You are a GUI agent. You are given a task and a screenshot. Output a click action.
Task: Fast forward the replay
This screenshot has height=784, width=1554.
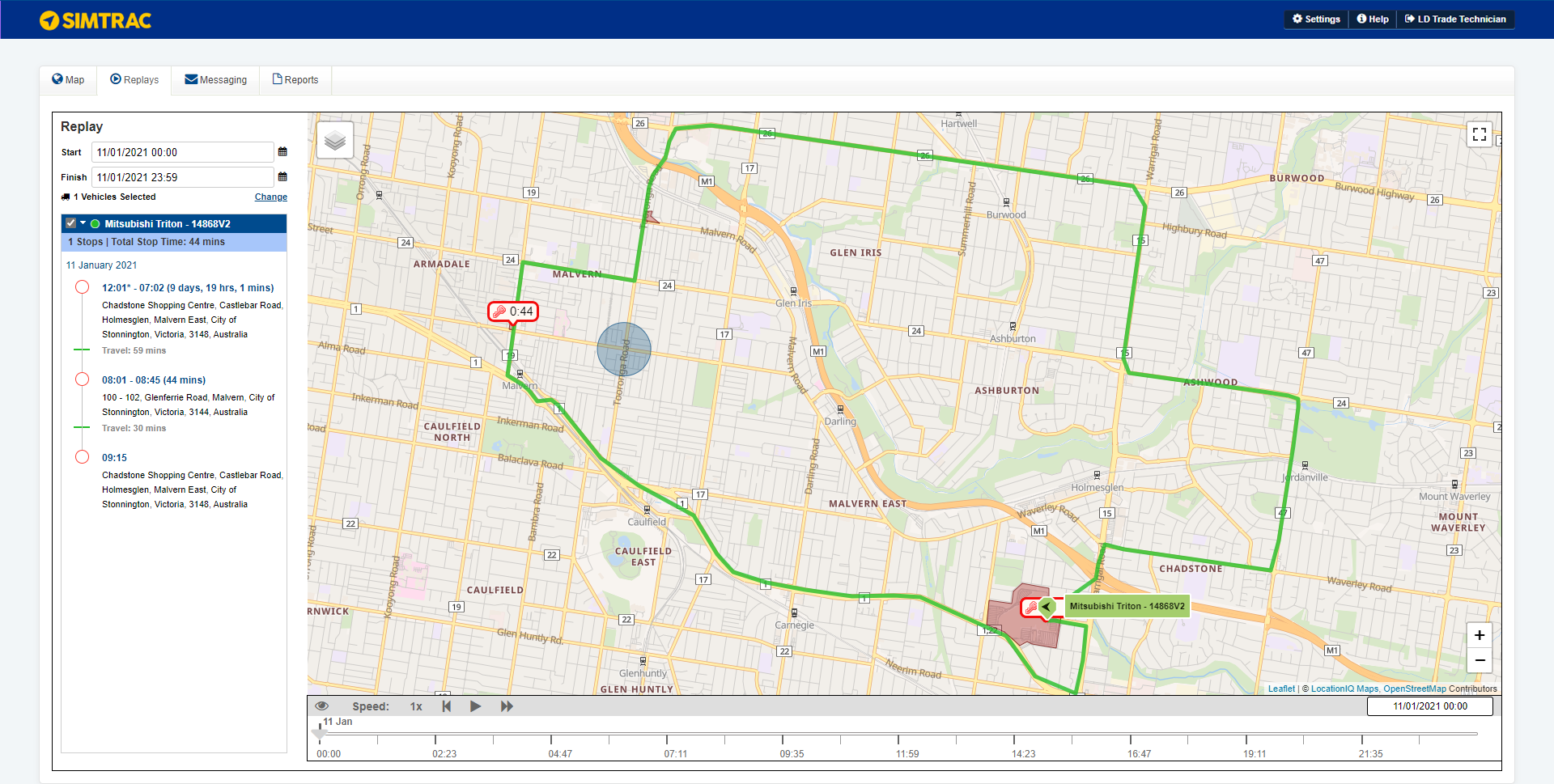click(x=507, y=706)
